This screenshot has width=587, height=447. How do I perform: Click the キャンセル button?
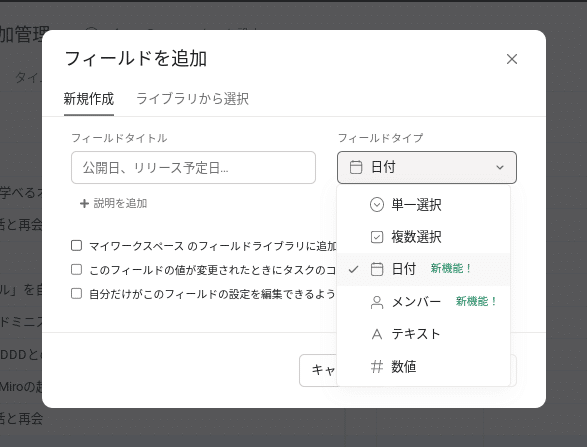[x=318, y=370]
